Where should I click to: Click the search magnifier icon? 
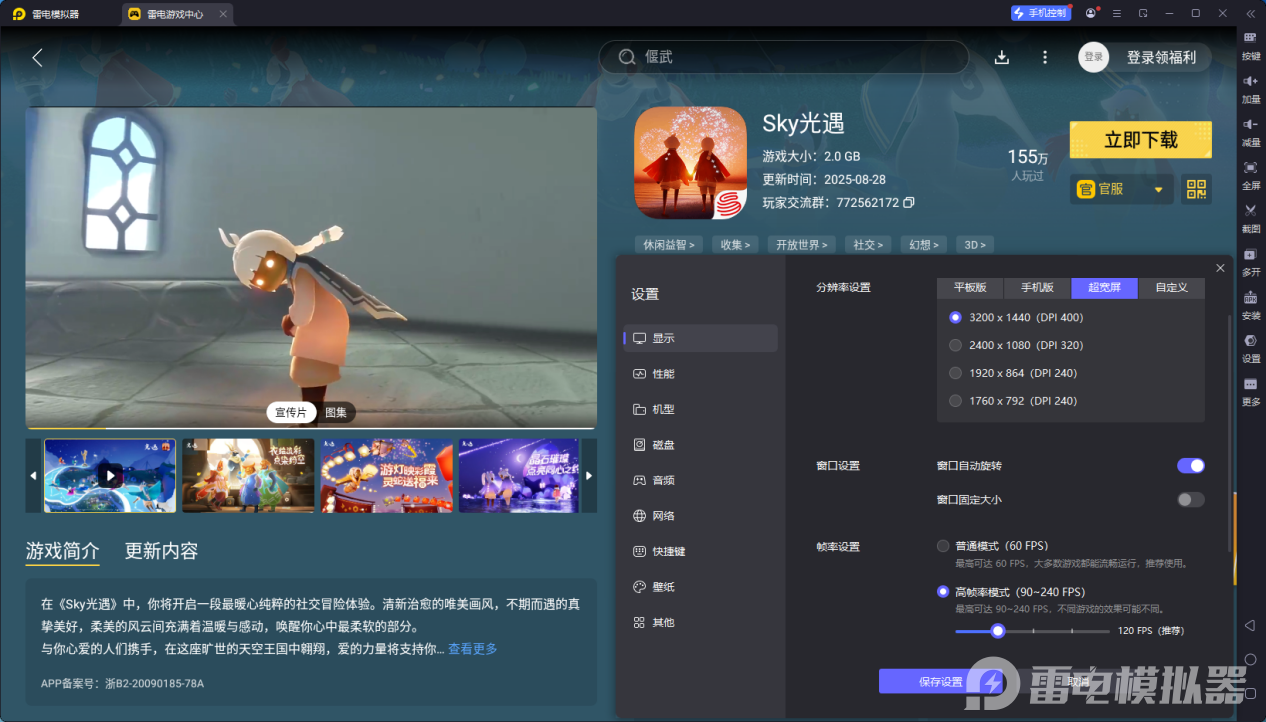coord(627,57)
